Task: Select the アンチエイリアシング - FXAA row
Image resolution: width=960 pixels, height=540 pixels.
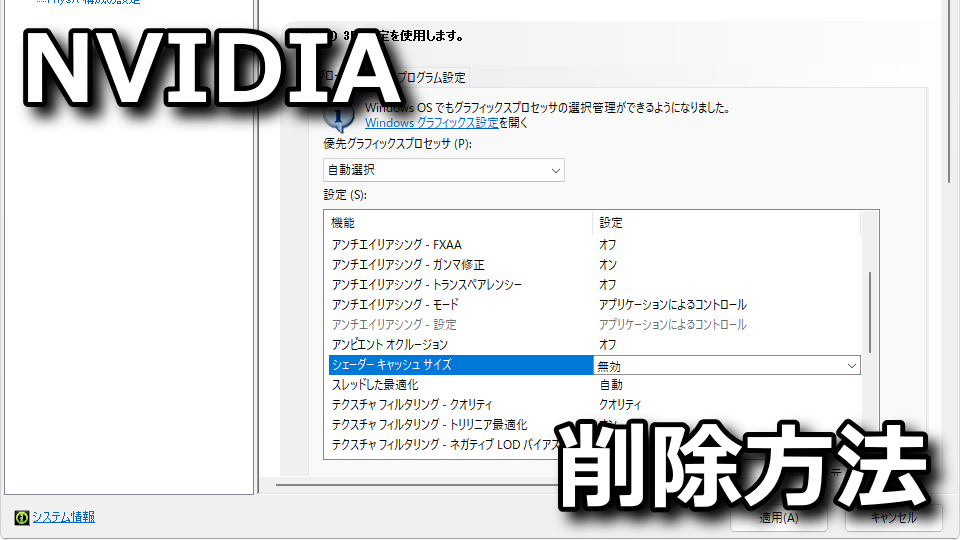Action: tap(594, 244)
